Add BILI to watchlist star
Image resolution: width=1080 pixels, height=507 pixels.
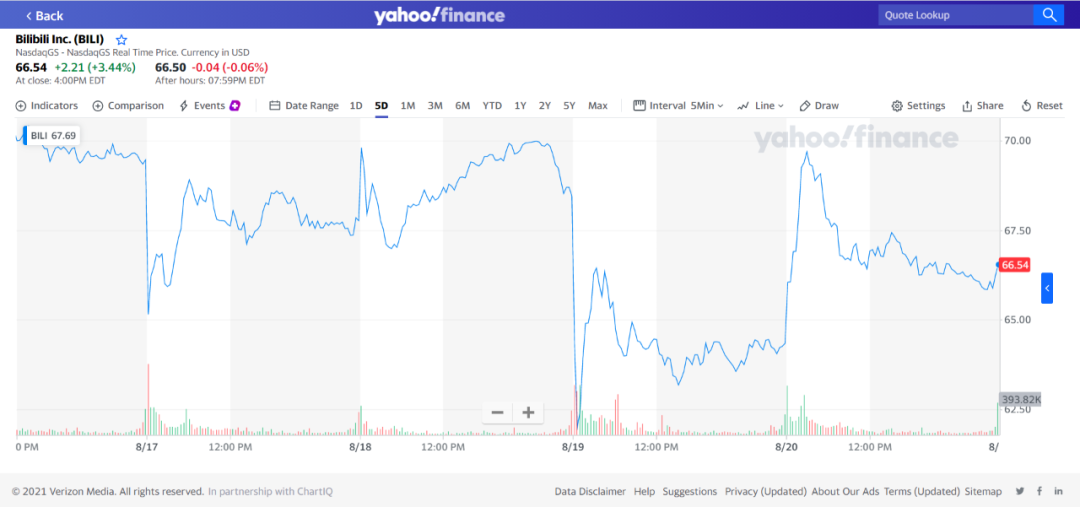click(122, 40)
